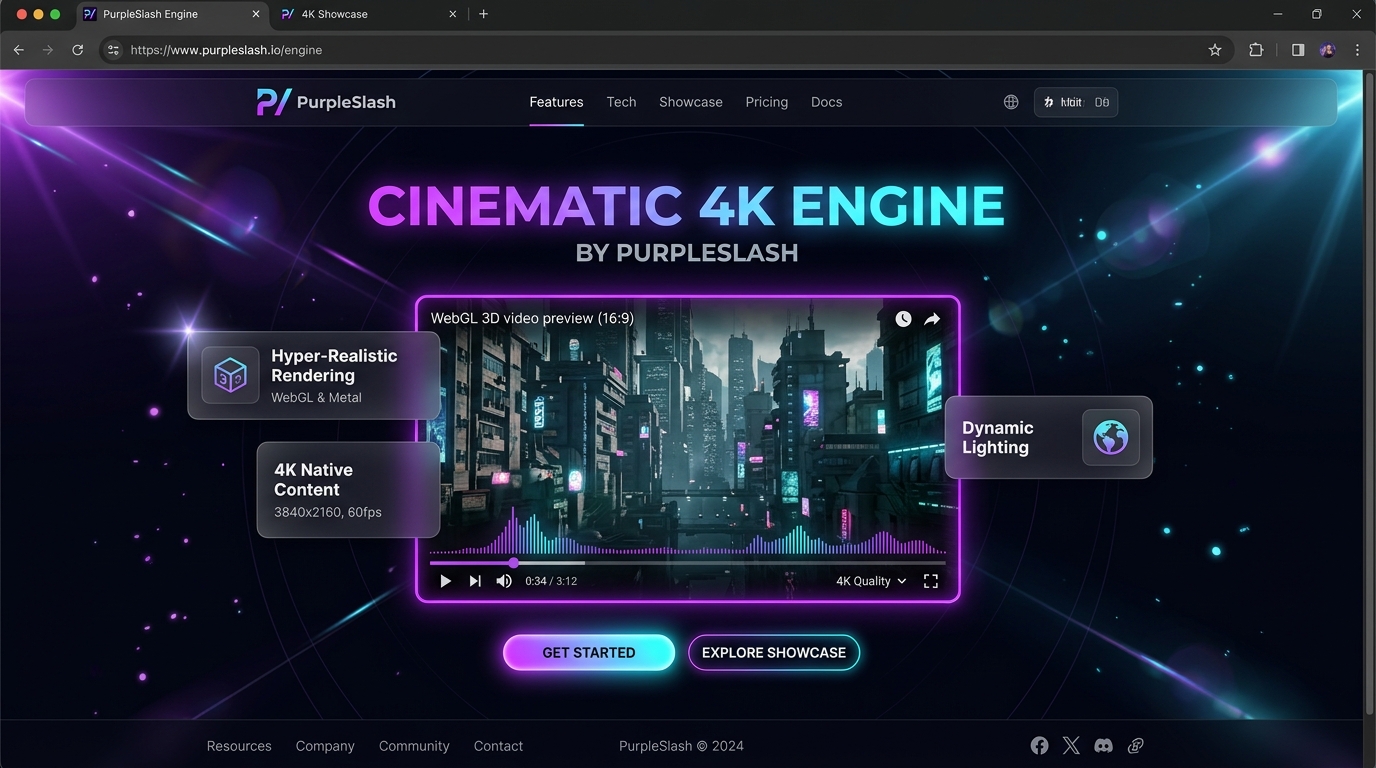The image size is (1376, 768).
Task: Click the Dynamic Lighting feature card
Action: click(x=1048, y=437)
